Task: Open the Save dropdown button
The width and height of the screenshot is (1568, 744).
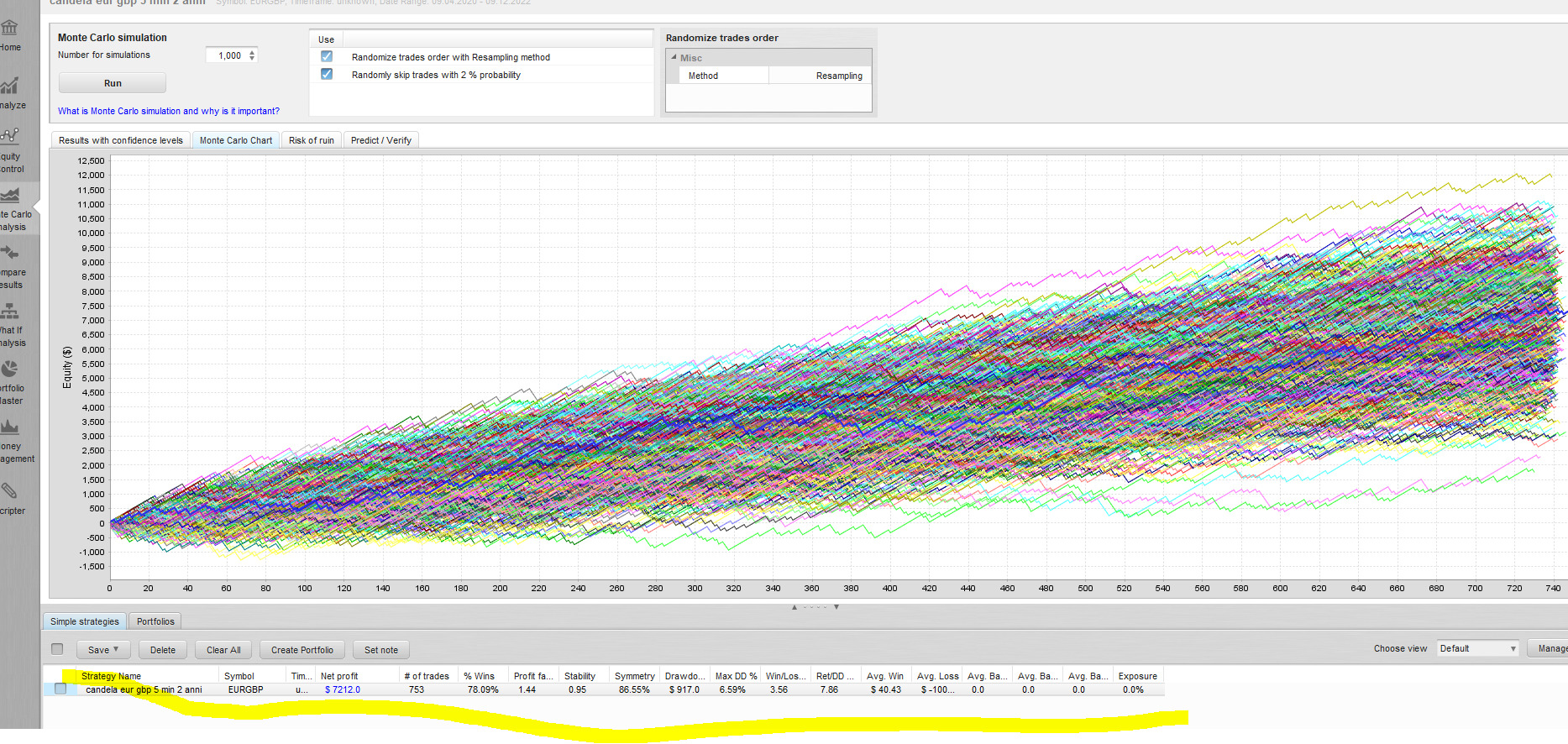Action: pos(103,650)
